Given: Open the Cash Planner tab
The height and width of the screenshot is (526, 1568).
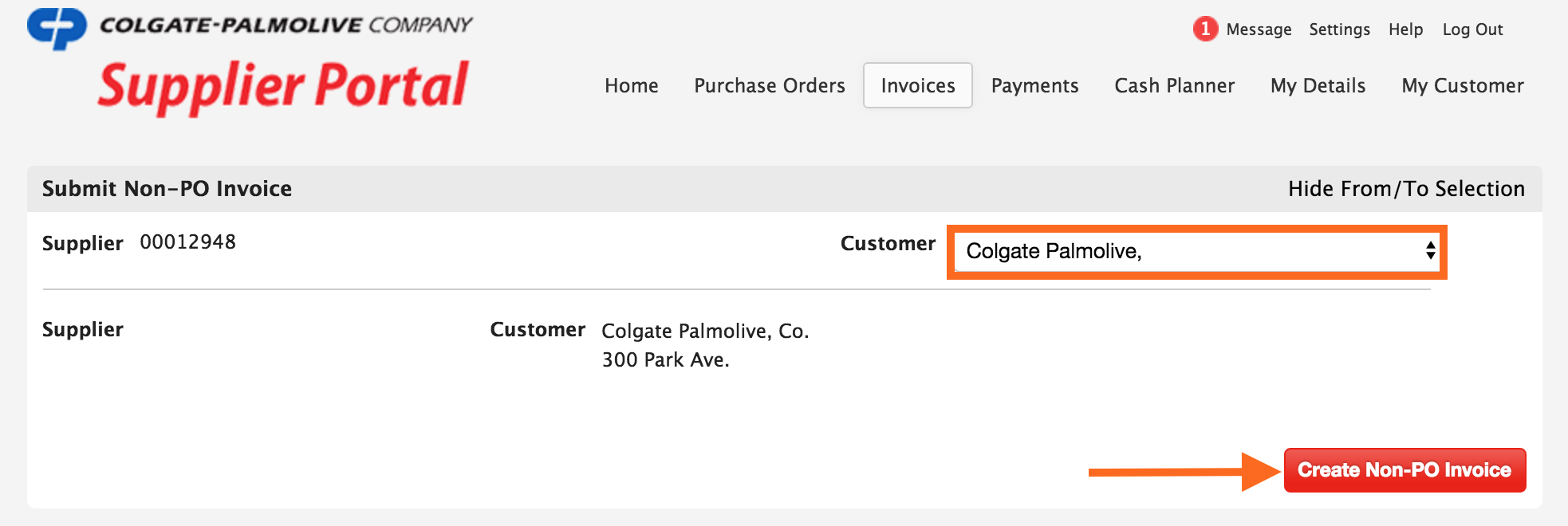Looking at the screenshot, I should tap(1174, 85).
